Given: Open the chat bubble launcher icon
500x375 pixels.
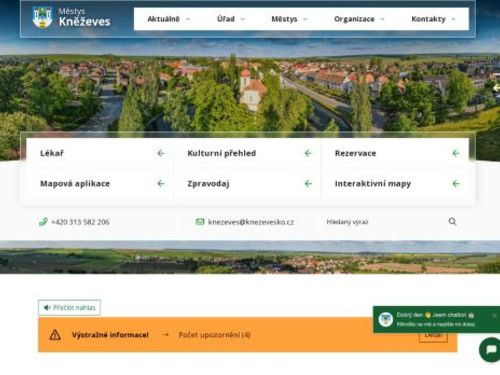Looking at the screenshot, I should [x=491, y=350].
